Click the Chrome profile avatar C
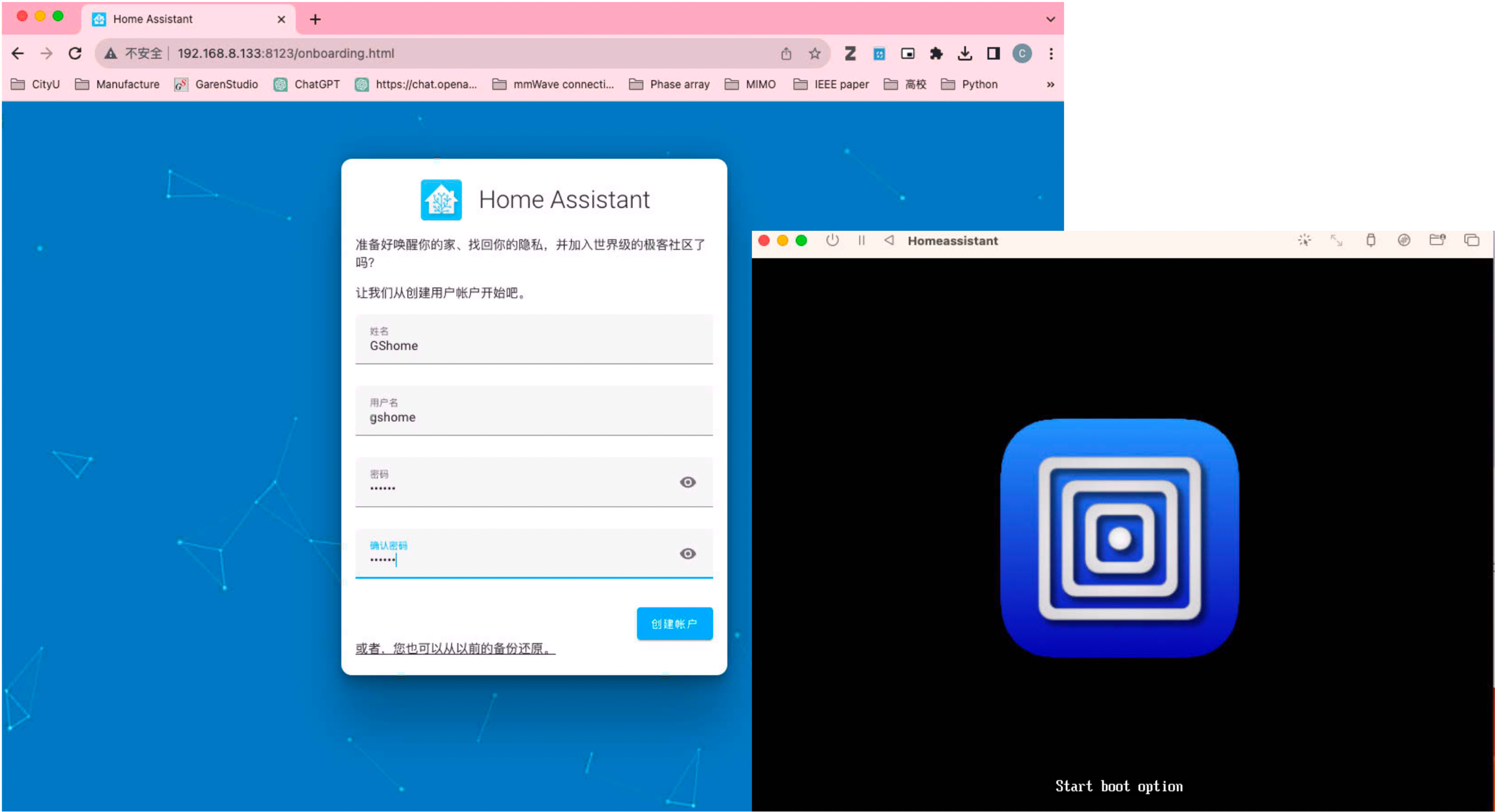1495x812 pixels. pos(1022,54)
